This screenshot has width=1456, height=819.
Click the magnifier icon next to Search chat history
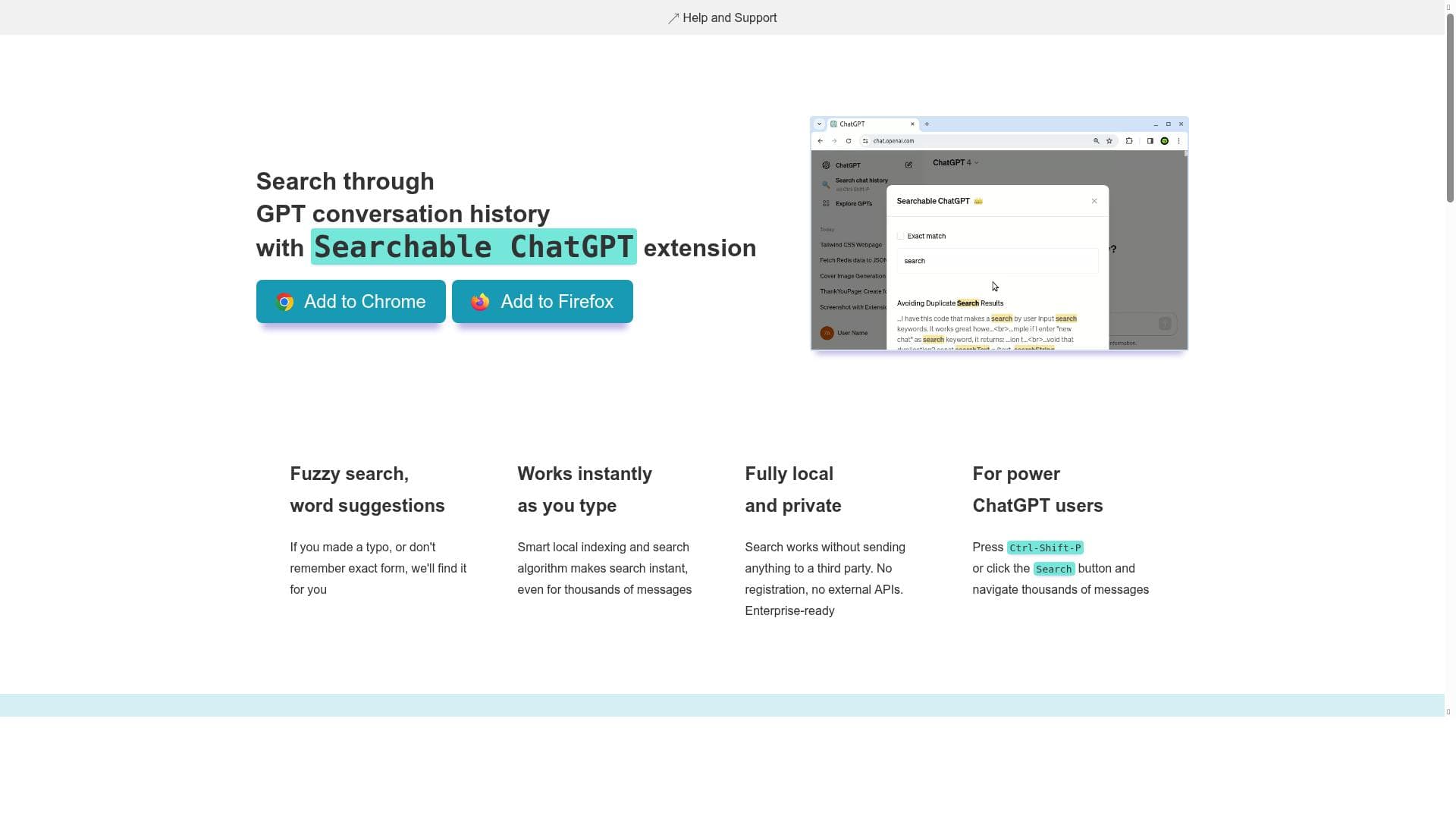point(825,185)
